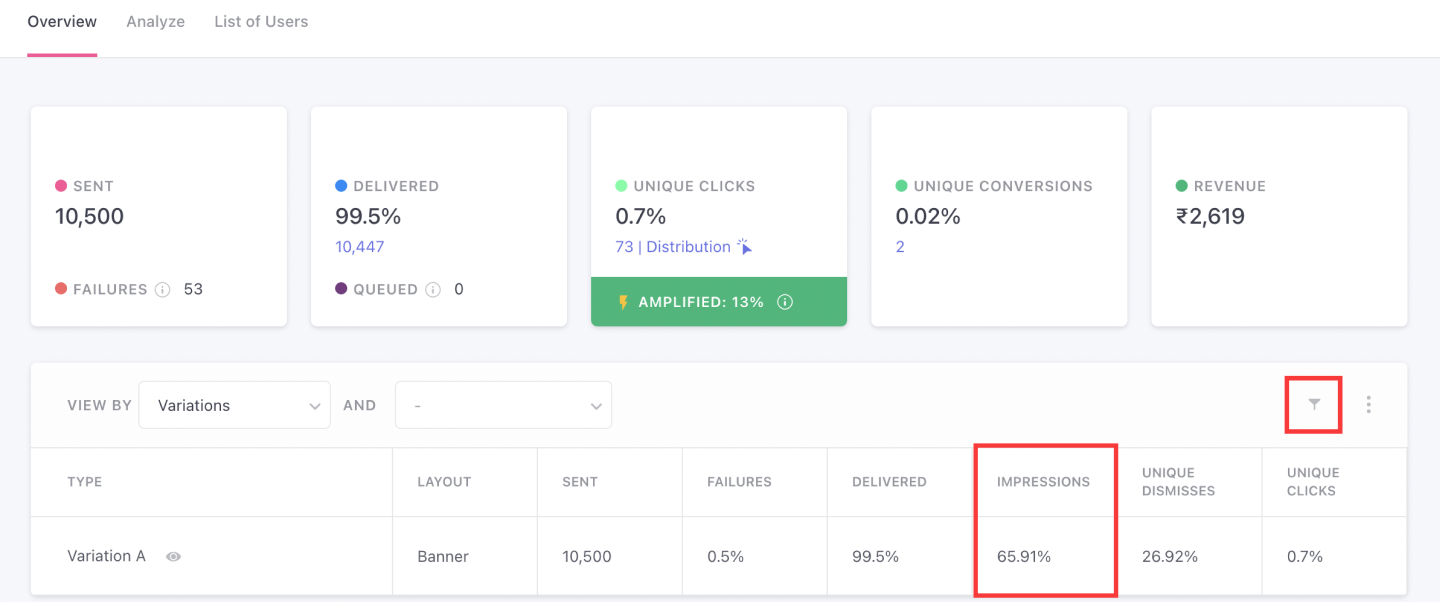Image resolution: width=1440 pixels, height=602 pixels.
Task: Click the info icon beside Queued
Action: pos(433,290)
